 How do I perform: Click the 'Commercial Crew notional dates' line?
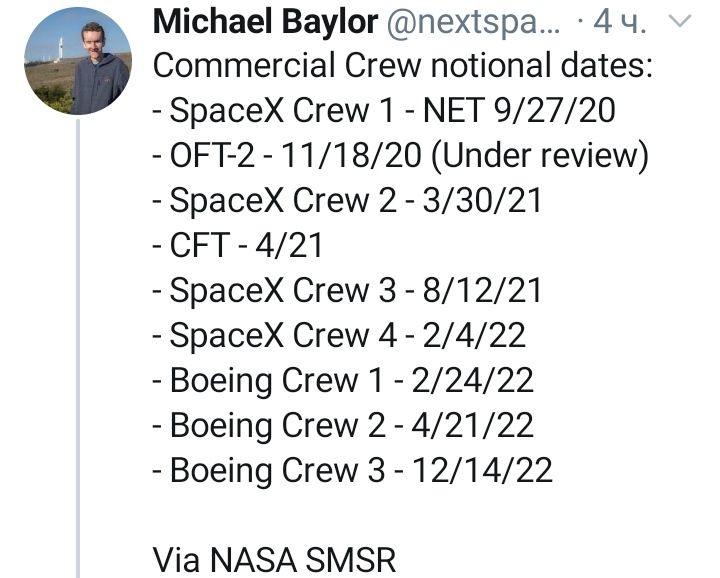click(x=403, y=66)
